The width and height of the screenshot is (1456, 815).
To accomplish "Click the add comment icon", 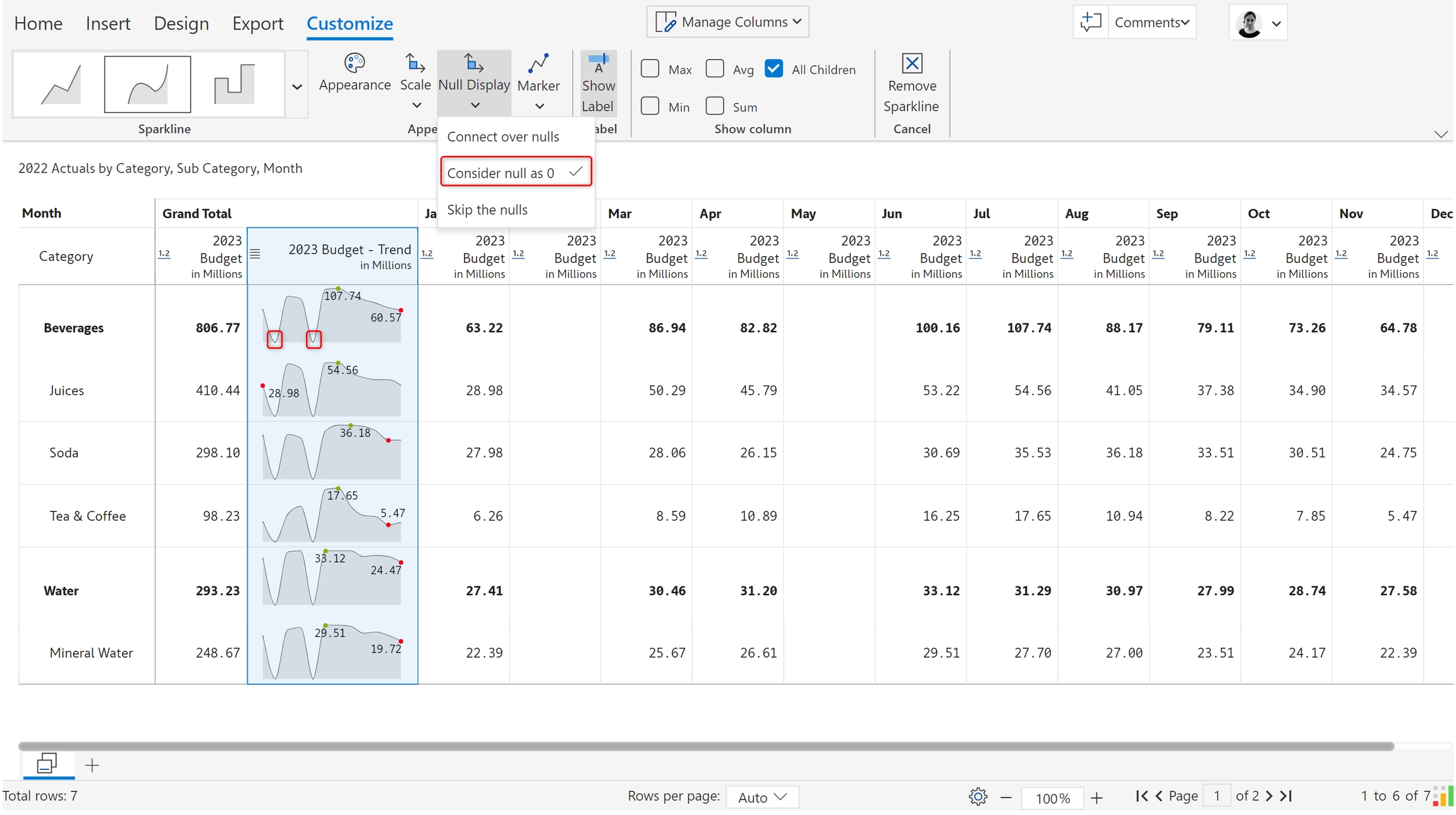I will pos(1090,22).
